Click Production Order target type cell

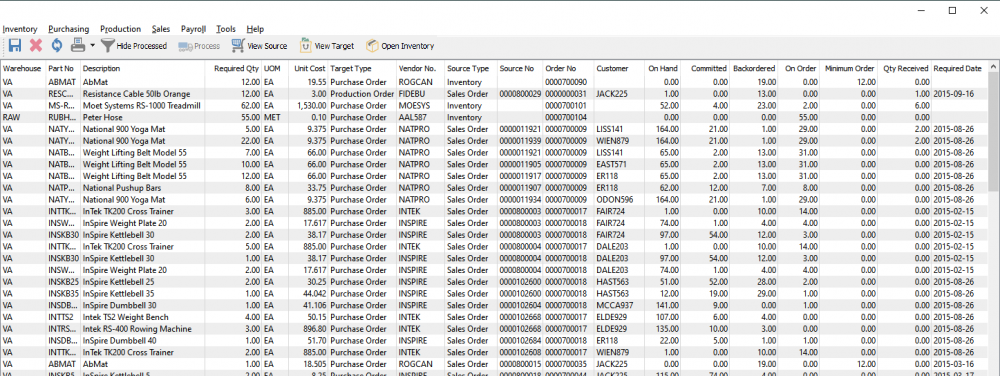[x=362, y=94]
